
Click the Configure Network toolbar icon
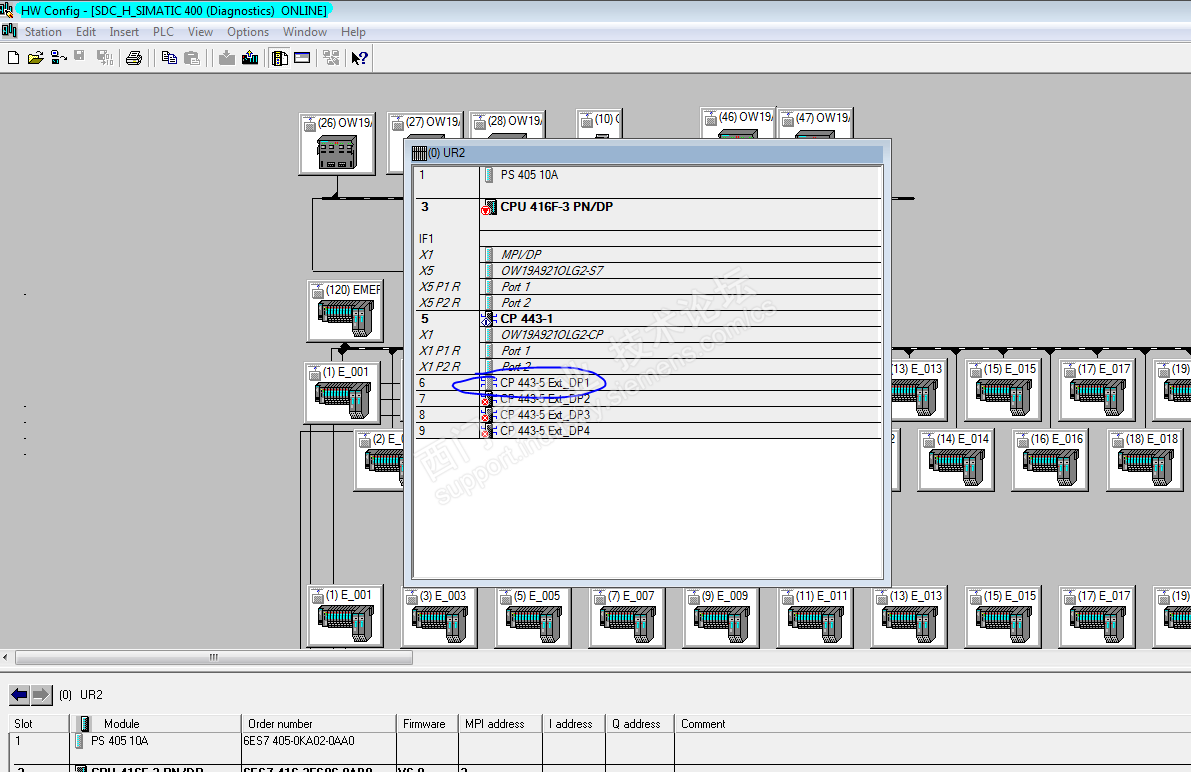[331, 58]
